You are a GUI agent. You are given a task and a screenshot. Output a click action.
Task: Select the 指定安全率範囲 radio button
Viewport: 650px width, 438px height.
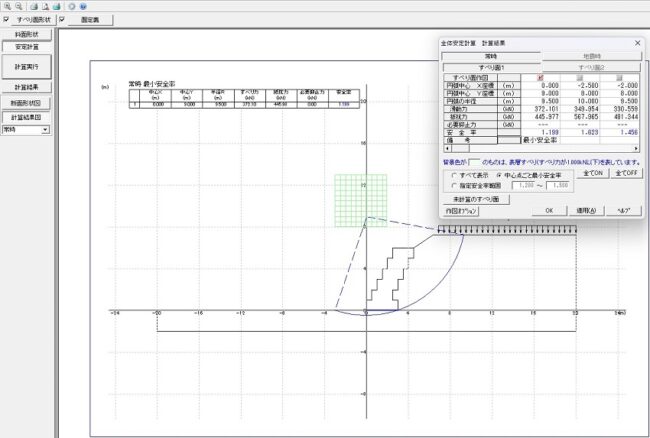point(454,186)
